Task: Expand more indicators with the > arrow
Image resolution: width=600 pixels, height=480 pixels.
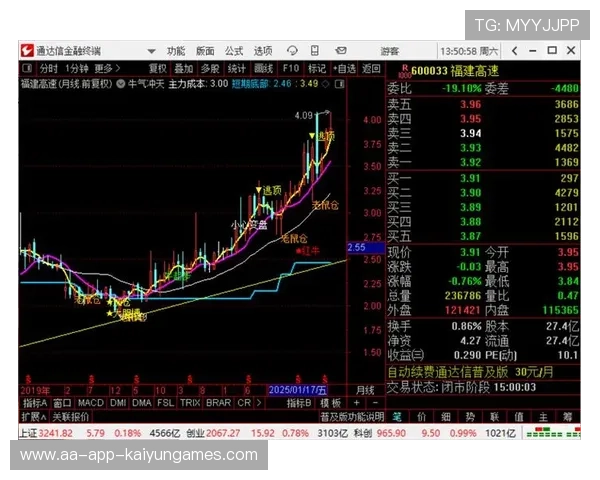Action: coord(259,403)
